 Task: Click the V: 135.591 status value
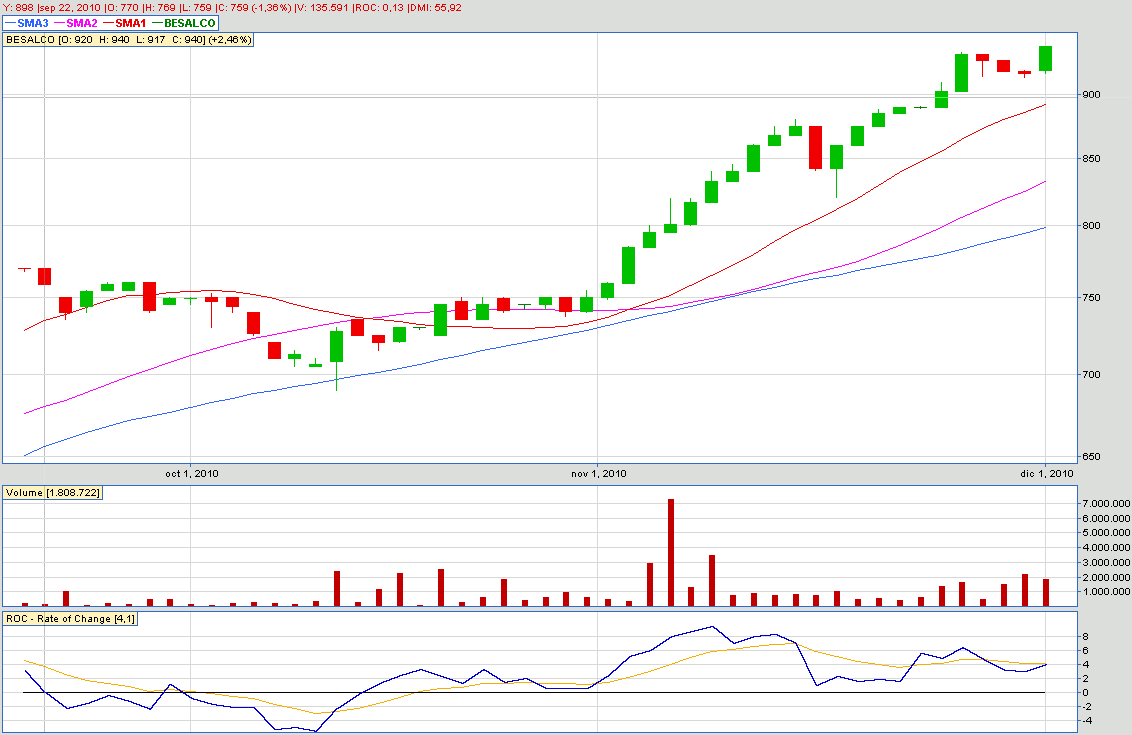tap(322, 8)
